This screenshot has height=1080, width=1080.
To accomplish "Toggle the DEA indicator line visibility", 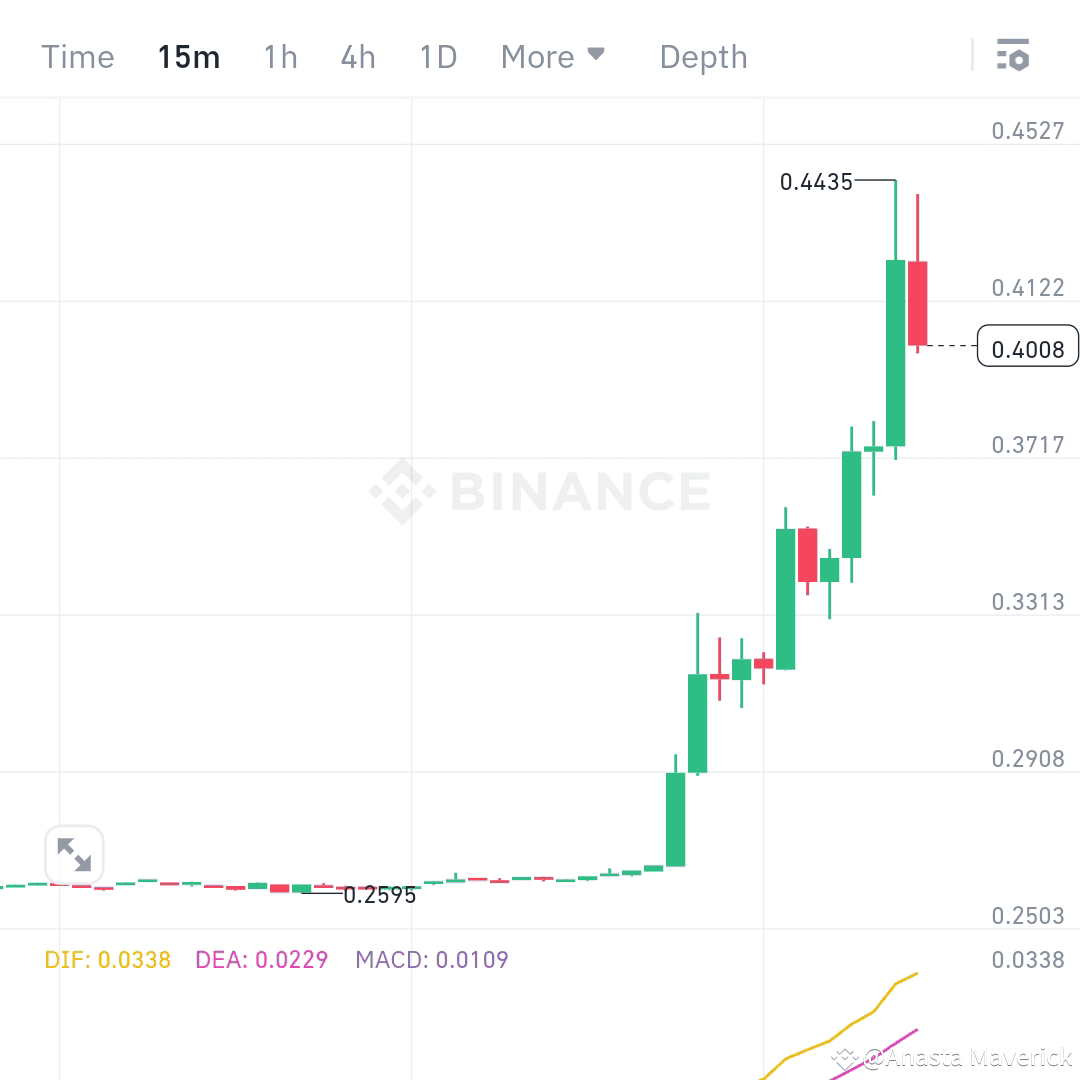I will tap(260, 958).
